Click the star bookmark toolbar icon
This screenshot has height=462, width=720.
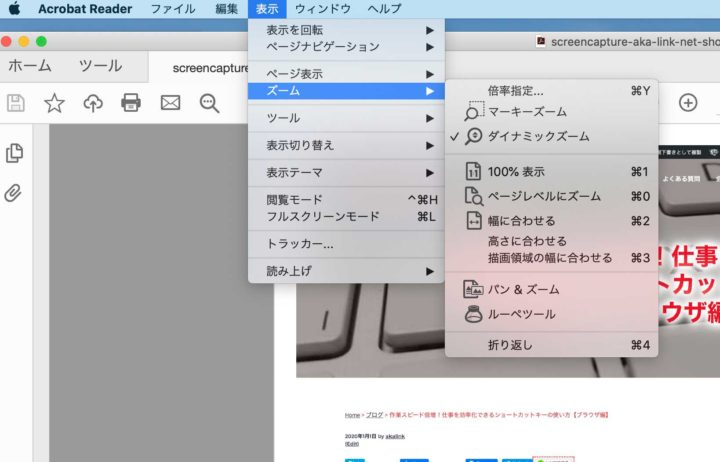pos(54,103)
